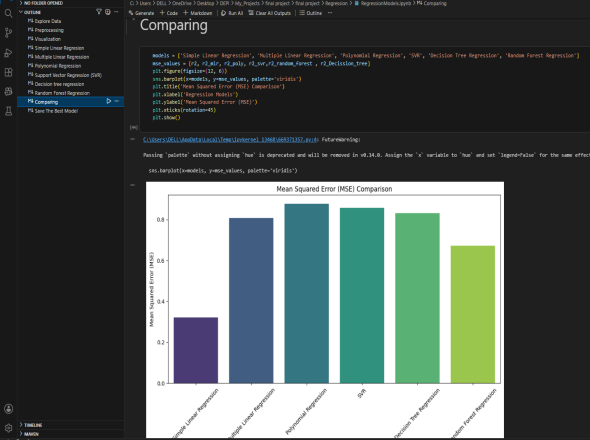Image resolution: width=590 pixels, height=440 pixels.
Task: Expand the NO FOLDER OPENED section
Action: click(41, 3)
